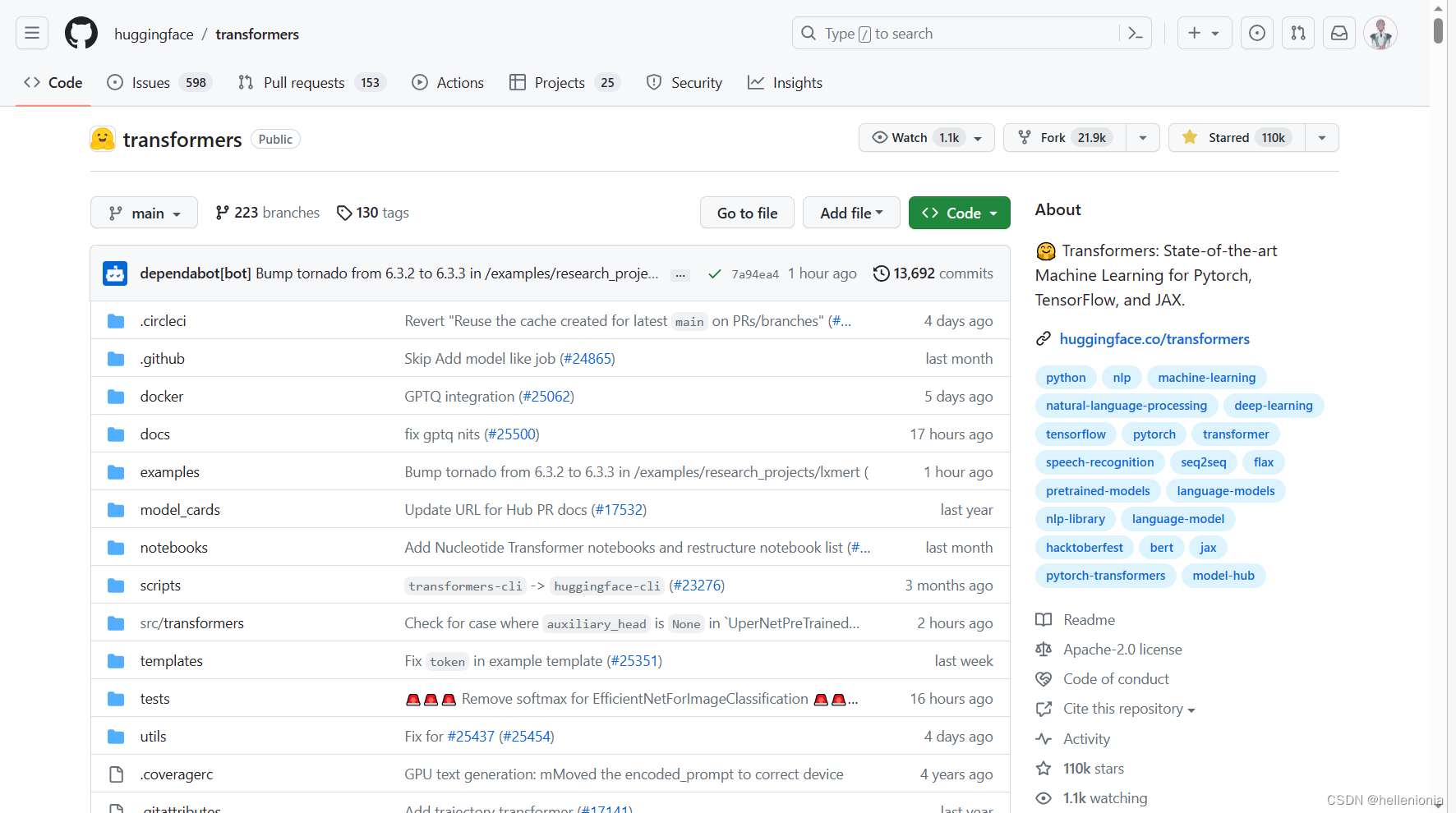Open the user avatar menu

click(1380, 33)
